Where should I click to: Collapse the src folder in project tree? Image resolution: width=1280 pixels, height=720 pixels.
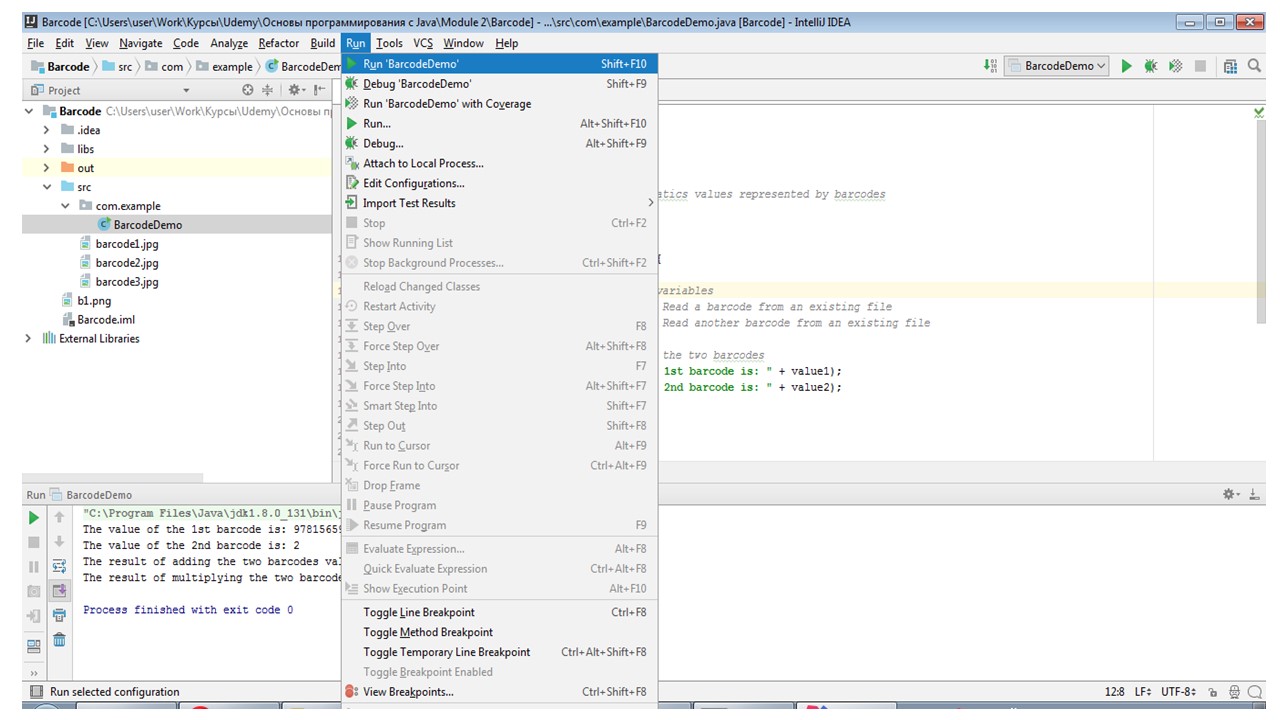point(46,187)
